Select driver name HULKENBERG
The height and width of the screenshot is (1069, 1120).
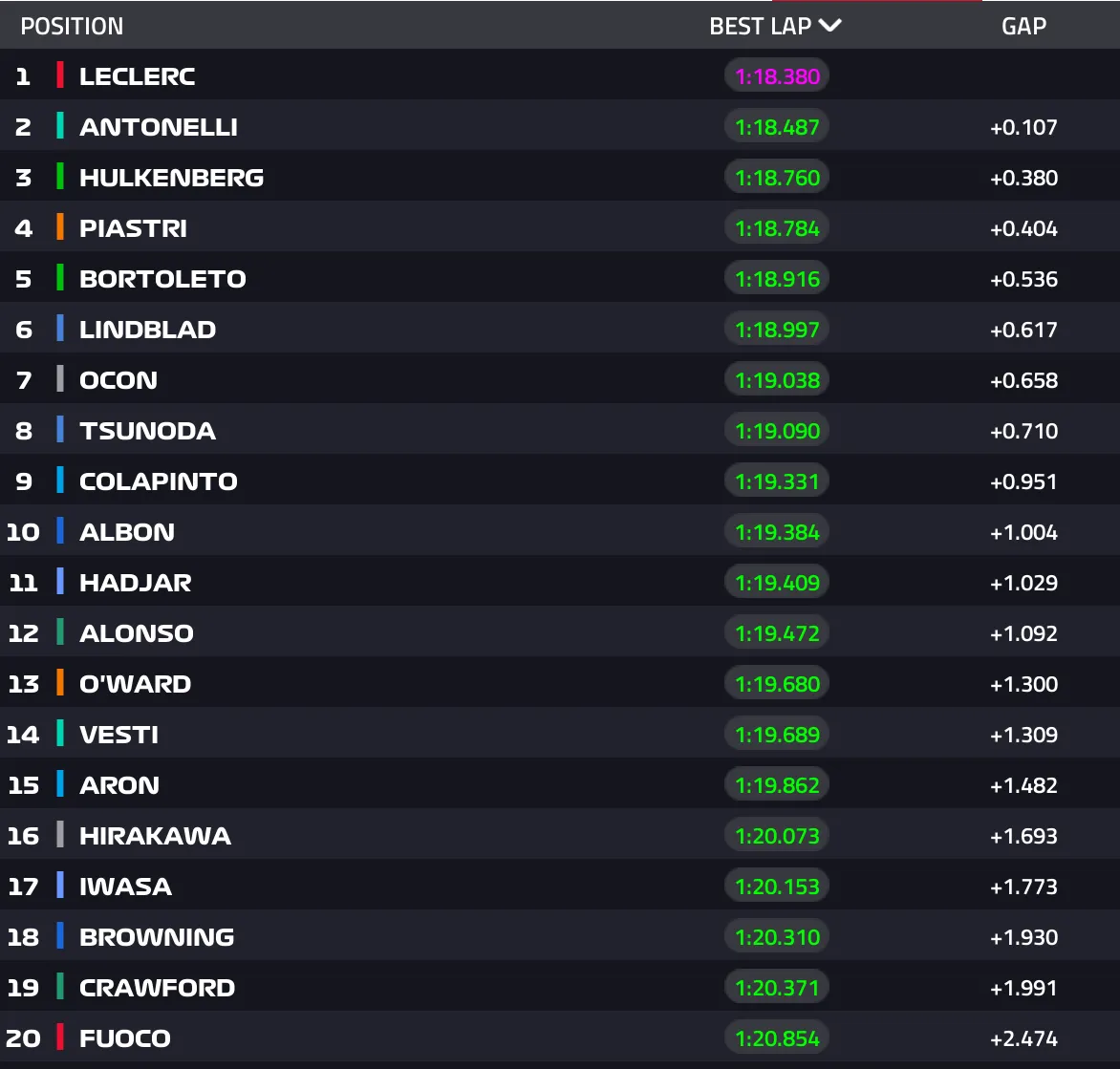click(x=171, y=178)
